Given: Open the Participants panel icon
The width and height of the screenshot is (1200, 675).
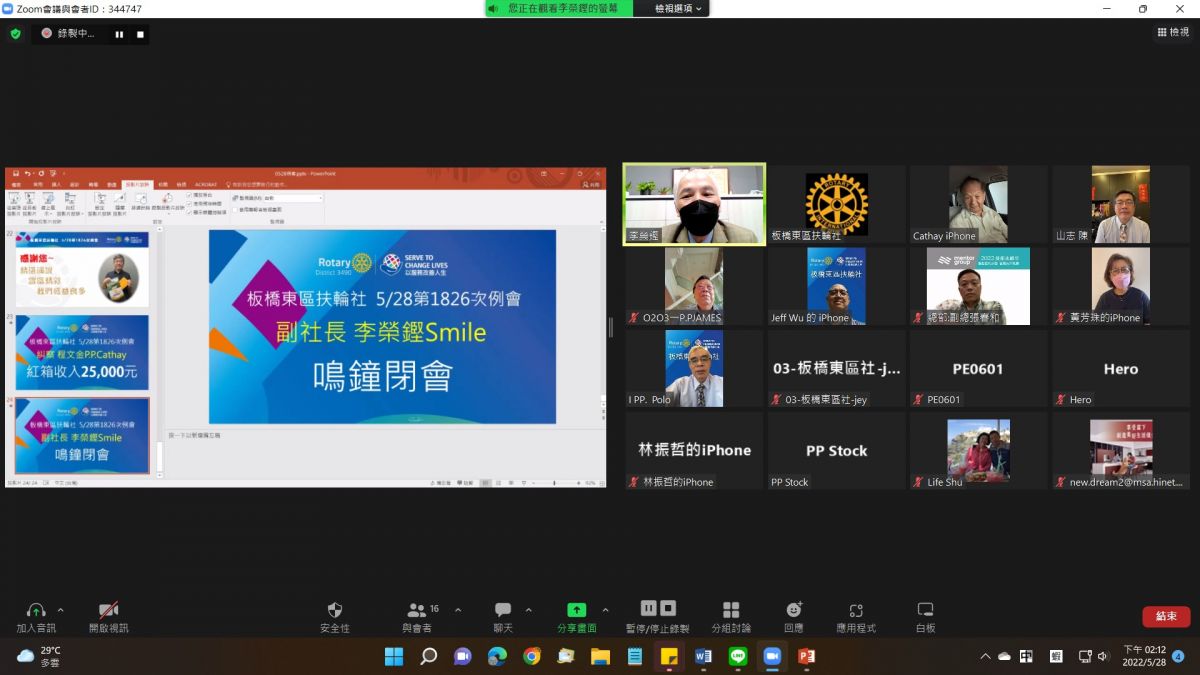Looking at the screenshot, I should pyautogui.click(x=416, y=610).
